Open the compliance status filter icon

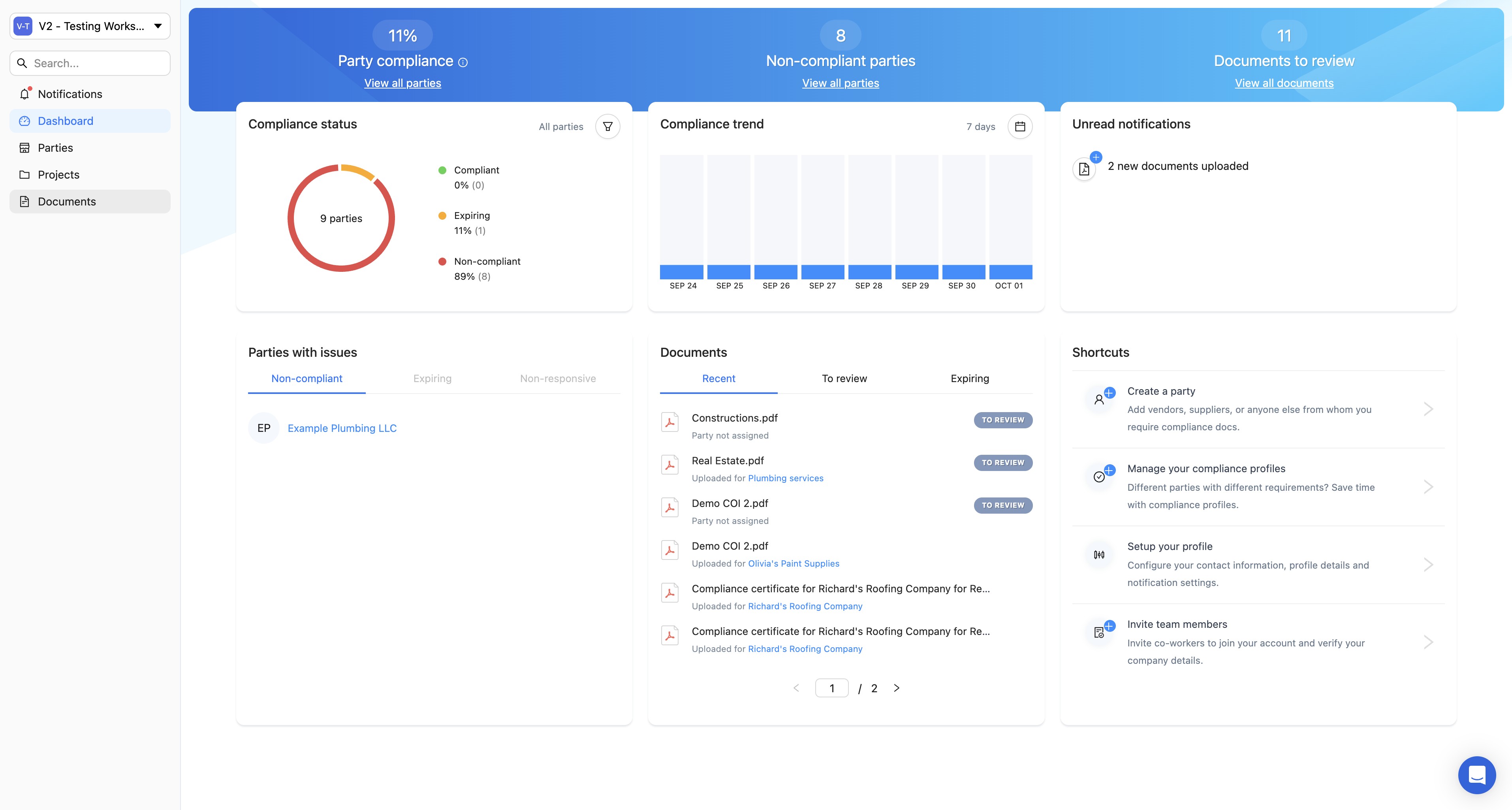[x=607, y=126]
